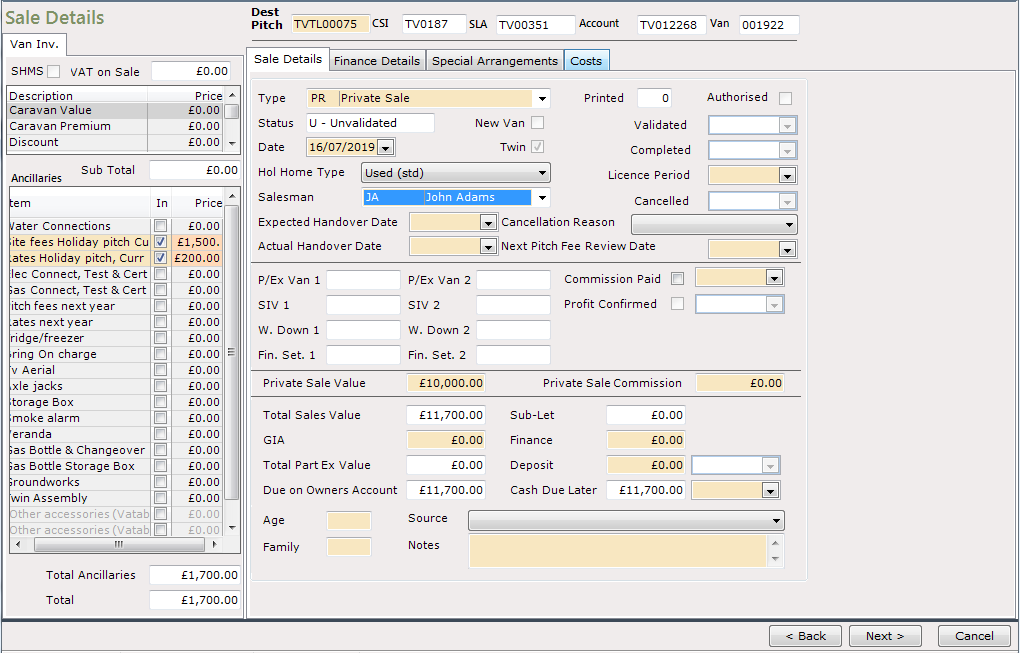This screenshot has height=653, width=1020.
Task: Open Commission Paid date picker arrow
Action: 773,278
